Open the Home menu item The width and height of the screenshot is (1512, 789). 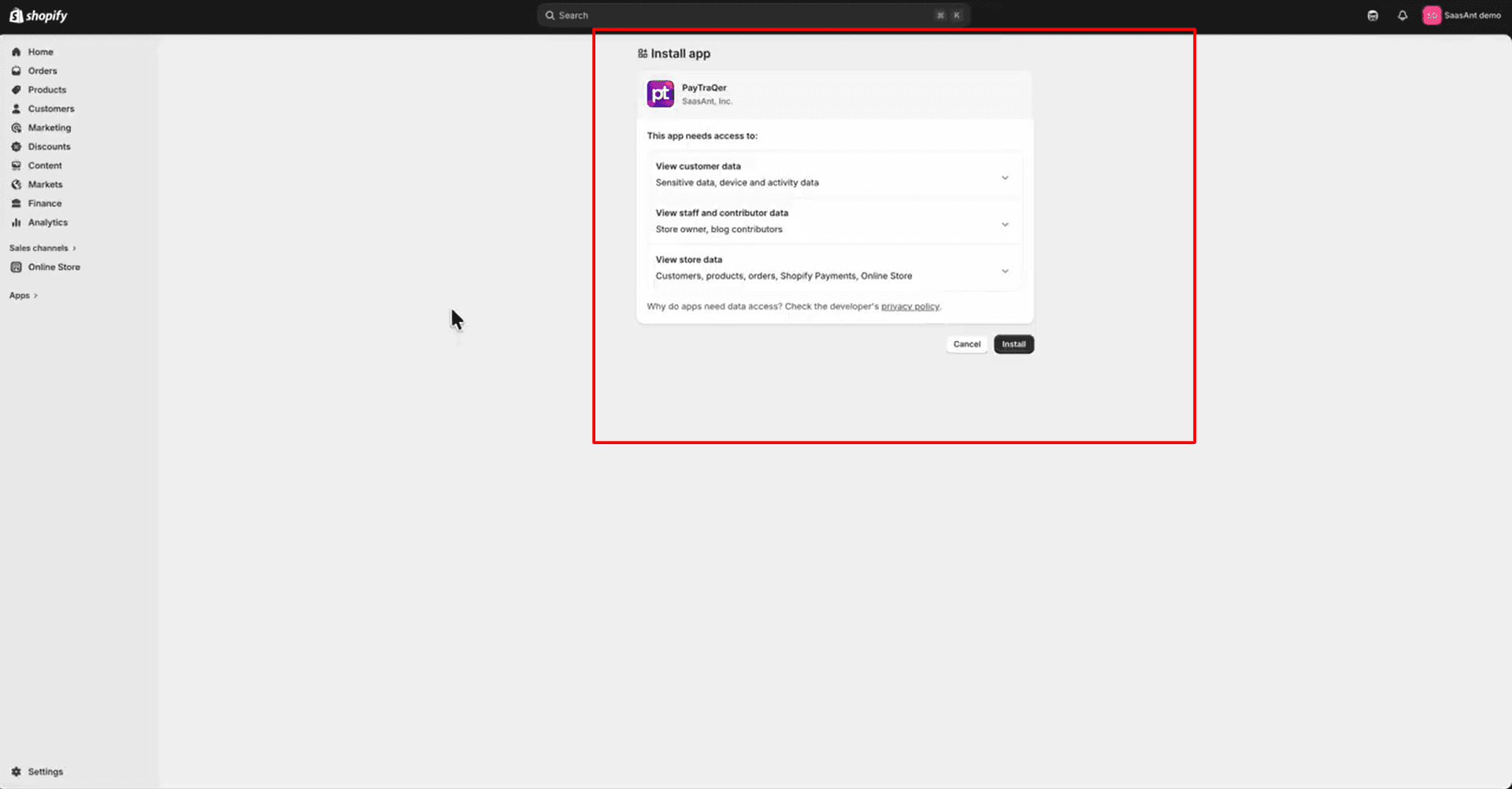41,52
